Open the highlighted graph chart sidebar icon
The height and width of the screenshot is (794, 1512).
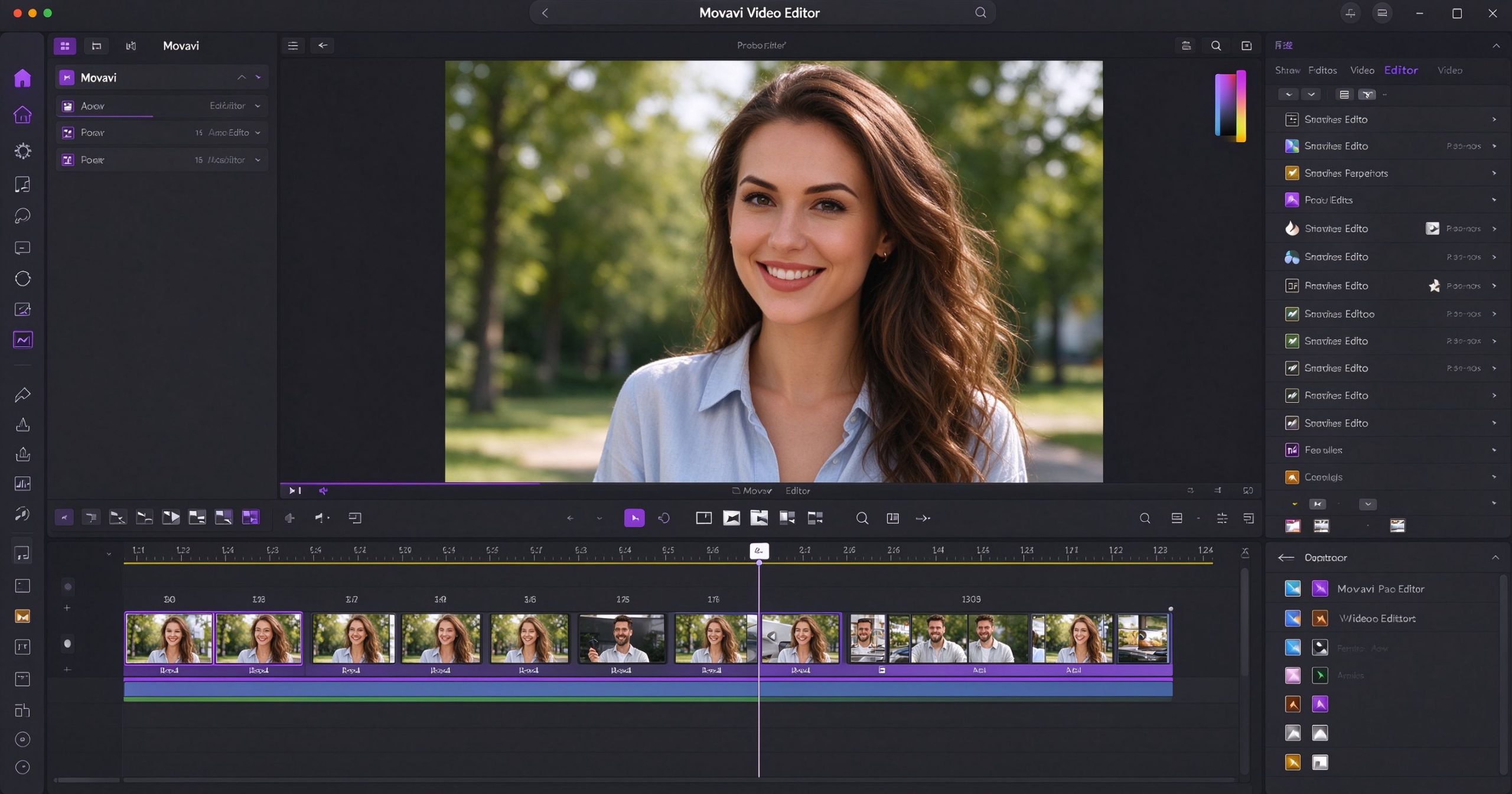click(x=22, y=340)
